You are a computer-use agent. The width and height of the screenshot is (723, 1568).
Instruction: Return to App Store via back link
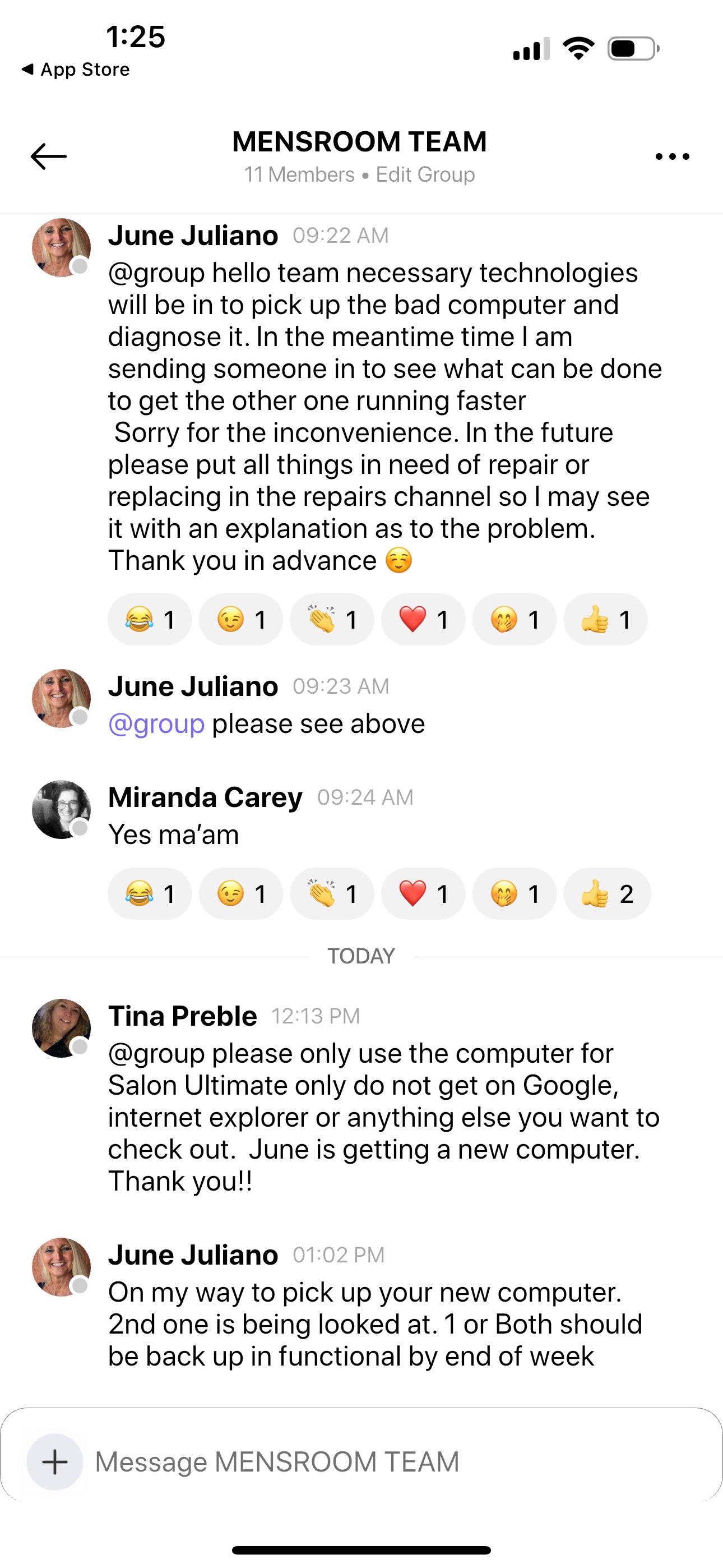pos(76,70)
